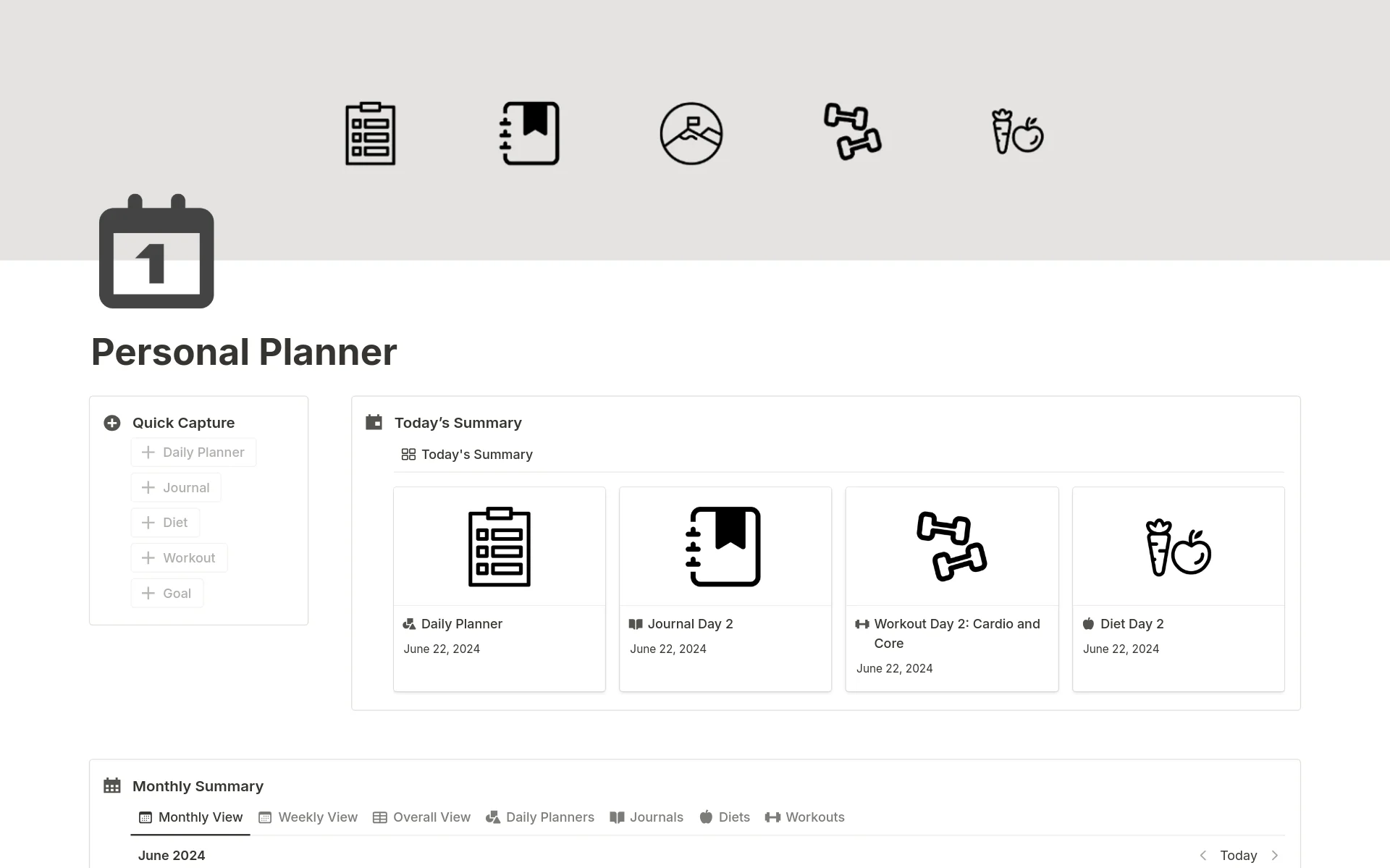Select the Workouts filter tab
This screenshot has height=868, width=1390.
pos(805,817)
